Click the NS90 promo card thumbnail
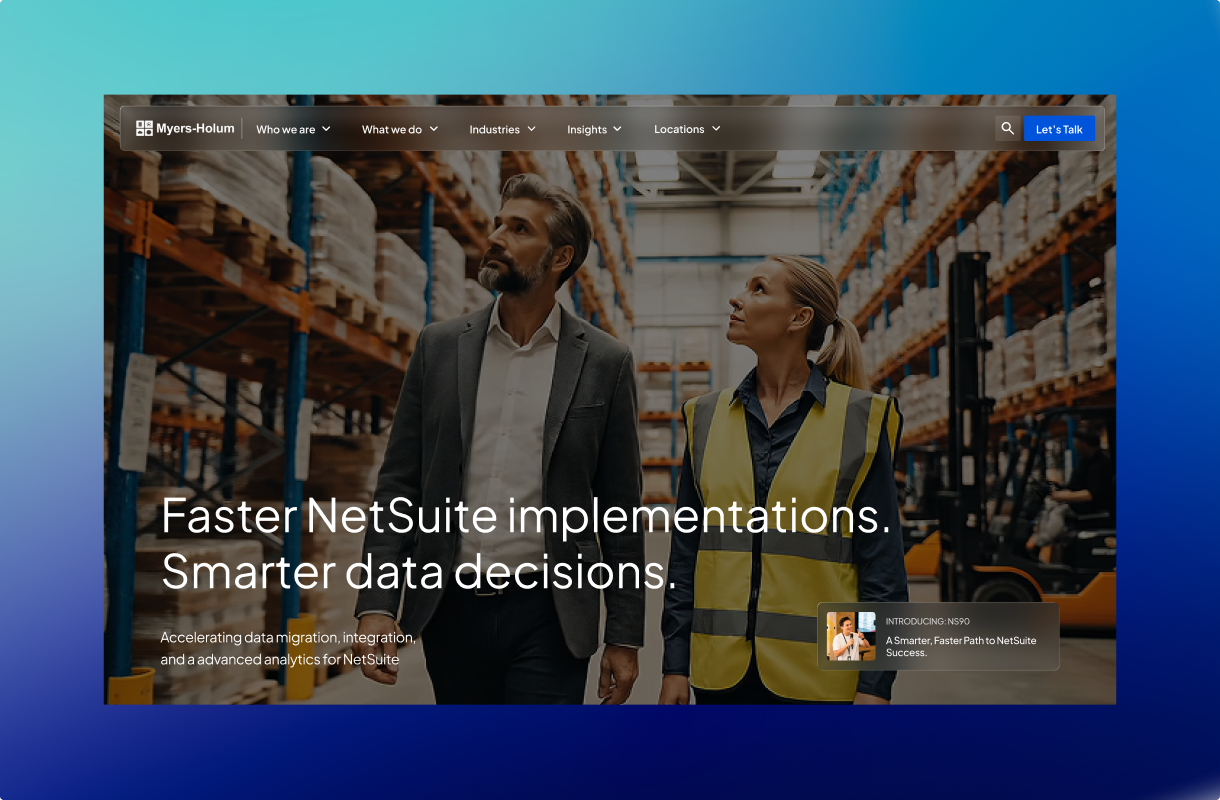 851,636
